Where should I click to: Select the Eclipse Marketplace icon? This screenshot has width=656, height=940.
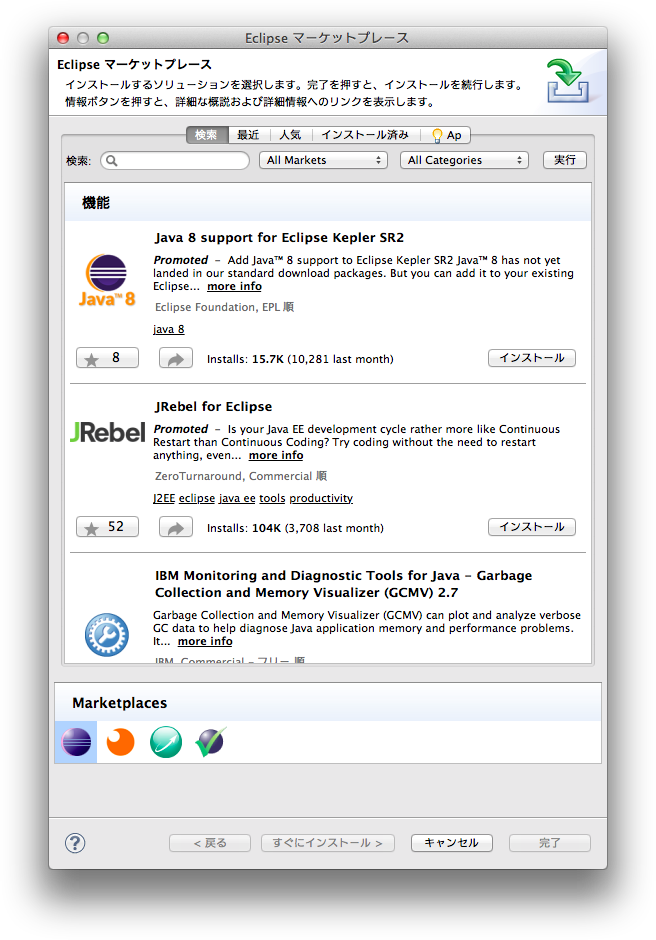[76, 742]
